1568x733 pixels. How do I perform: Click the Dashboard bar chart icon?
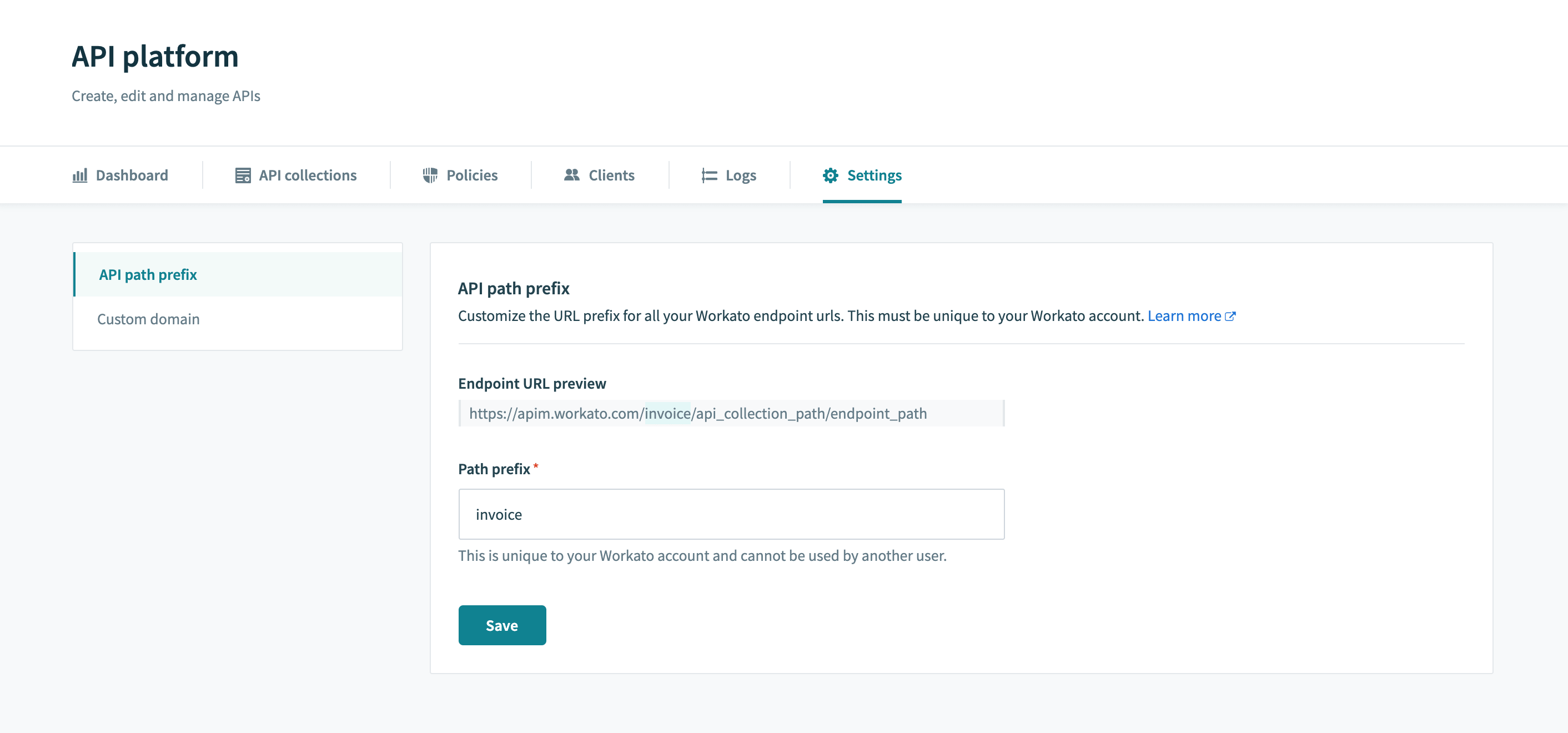pyautogui.click(x=82, y=175)
